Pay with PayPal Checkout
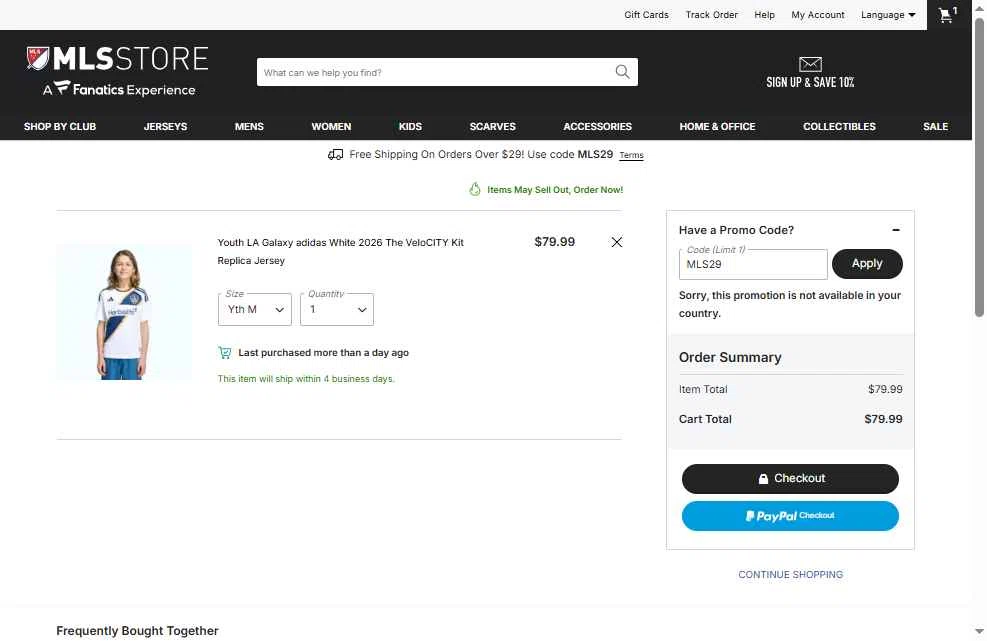Screen dimensions: 987x641 pyautogui.click(x=790, y=516)
